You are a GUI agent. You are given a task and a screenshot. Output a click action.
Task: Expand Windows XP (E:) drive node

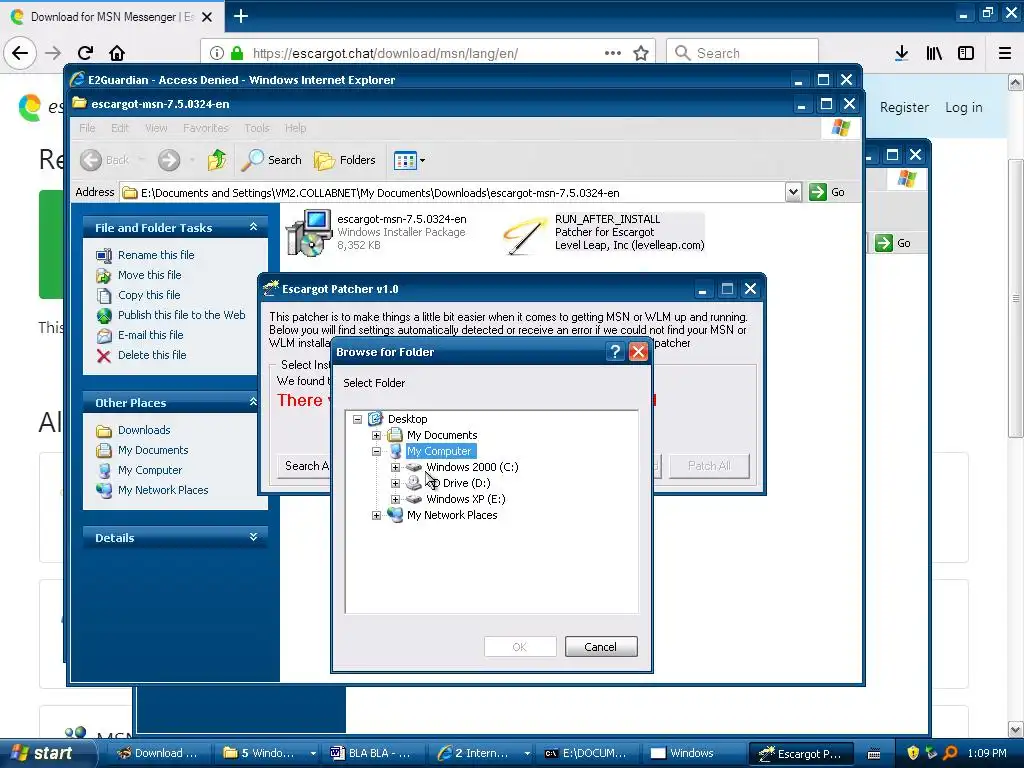tap(395, 500)
